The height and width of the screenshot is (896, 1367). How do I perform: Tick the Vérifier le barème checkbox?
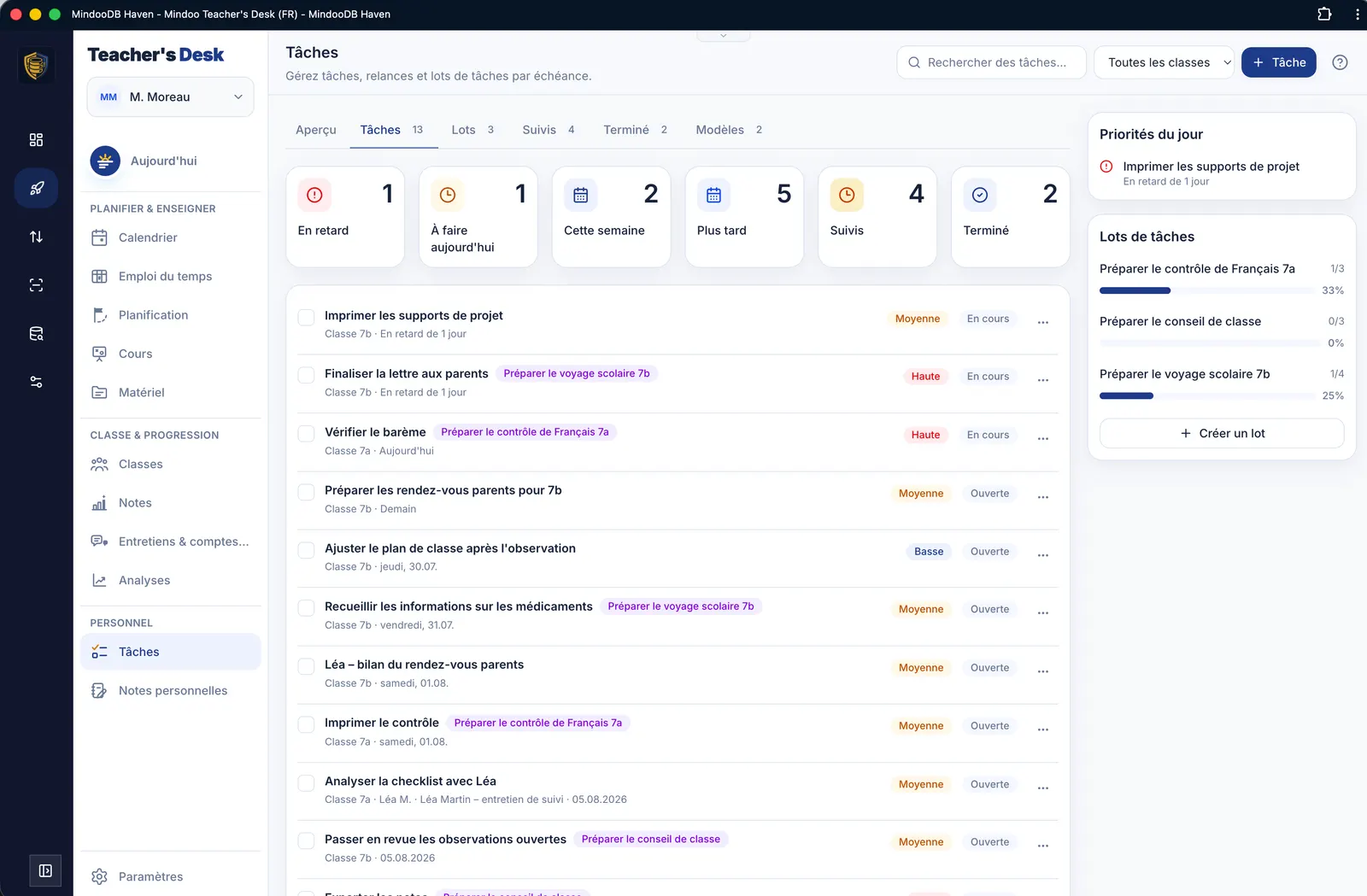tap(306, 433)
